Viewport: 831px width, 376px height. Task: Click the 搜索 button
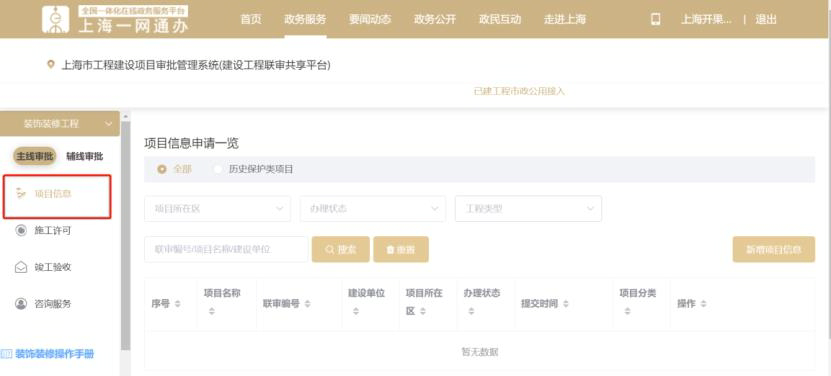coord(341,249)
